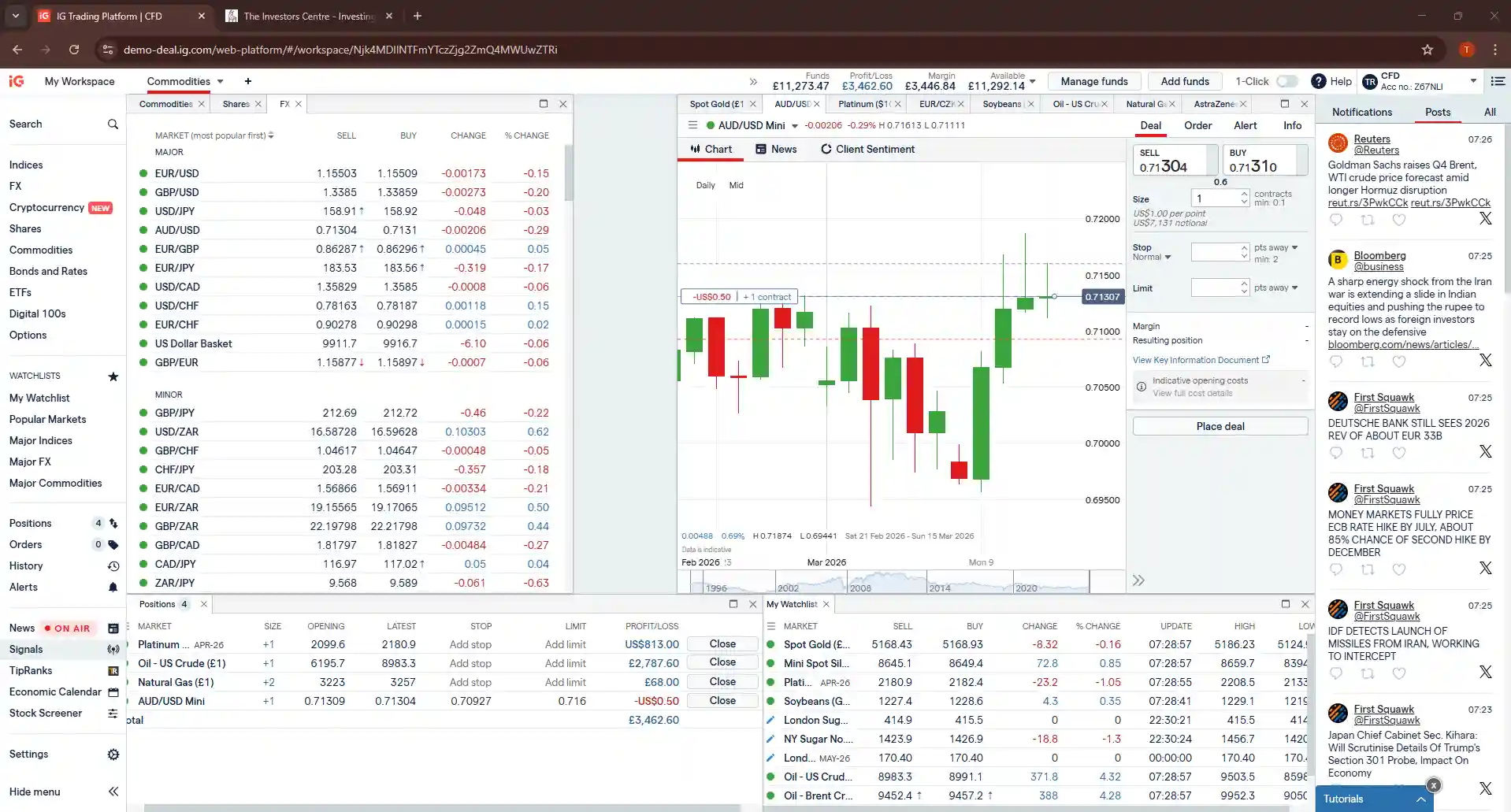
Task: Open the Client Sentiment tab
Action: pyautogui.click(x=867, y=149)
